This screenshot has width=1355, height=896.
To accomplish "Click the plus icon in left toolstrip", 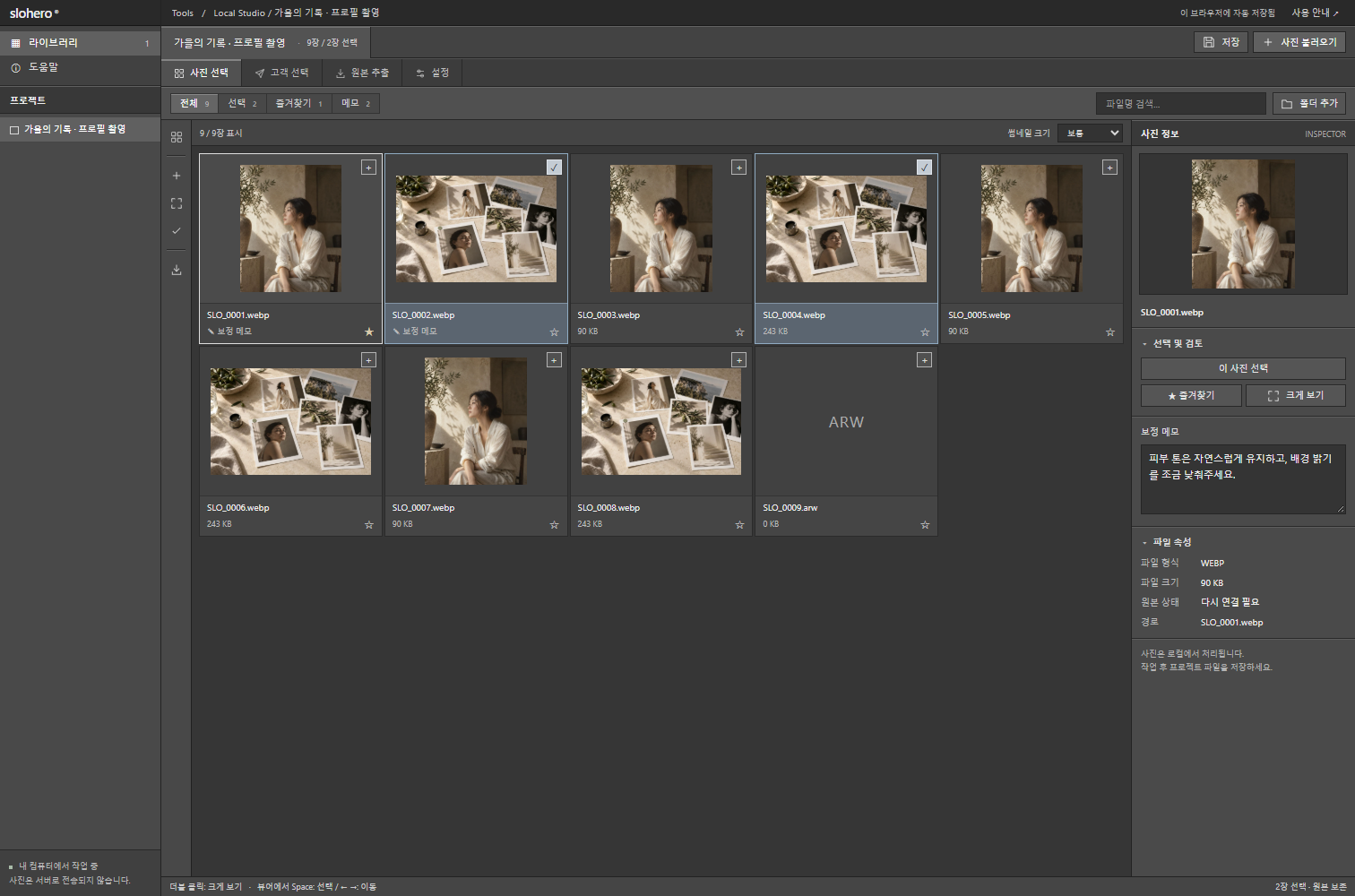I will (x=177, y=176).
